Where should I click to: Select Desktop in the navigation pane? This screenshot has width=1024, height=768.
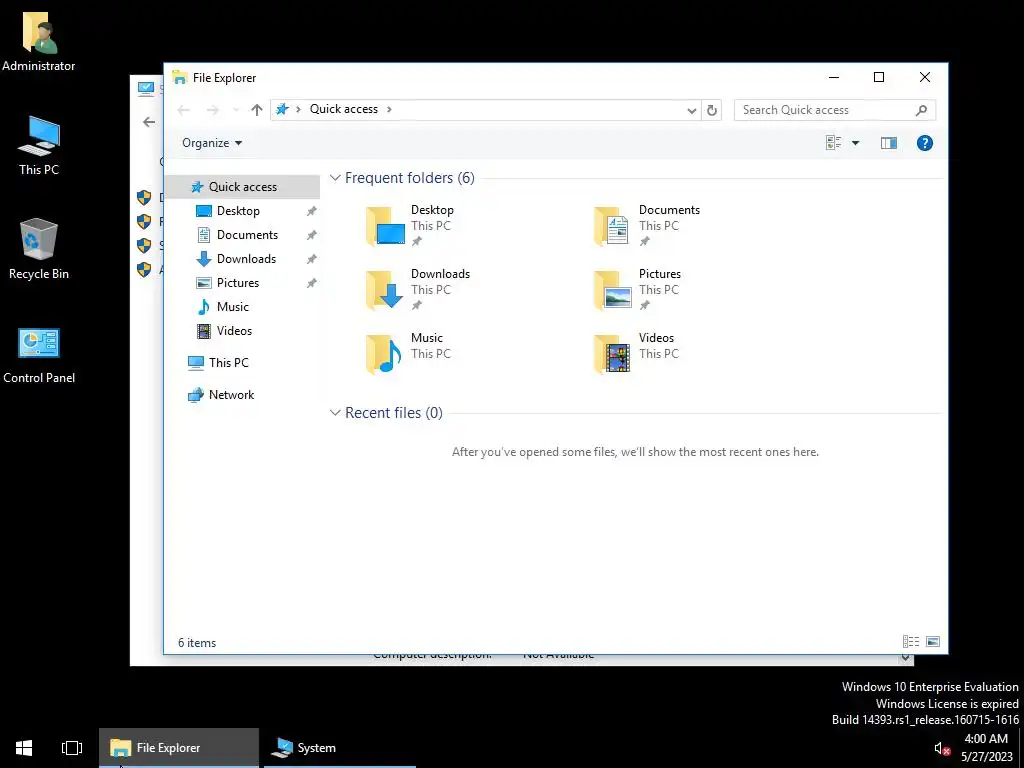coord(238,211)
